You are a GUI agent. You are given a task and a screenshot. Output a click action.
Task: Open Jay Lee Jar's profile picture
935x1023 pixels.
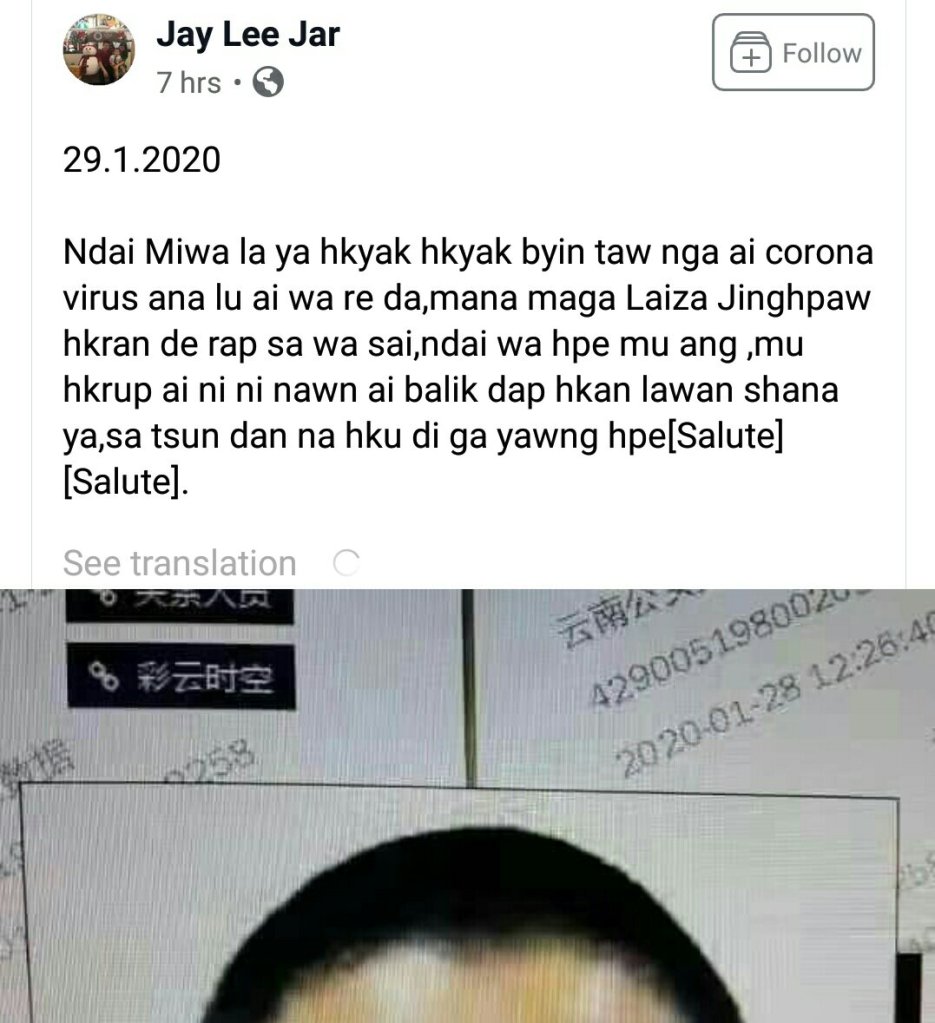point(99,50)
